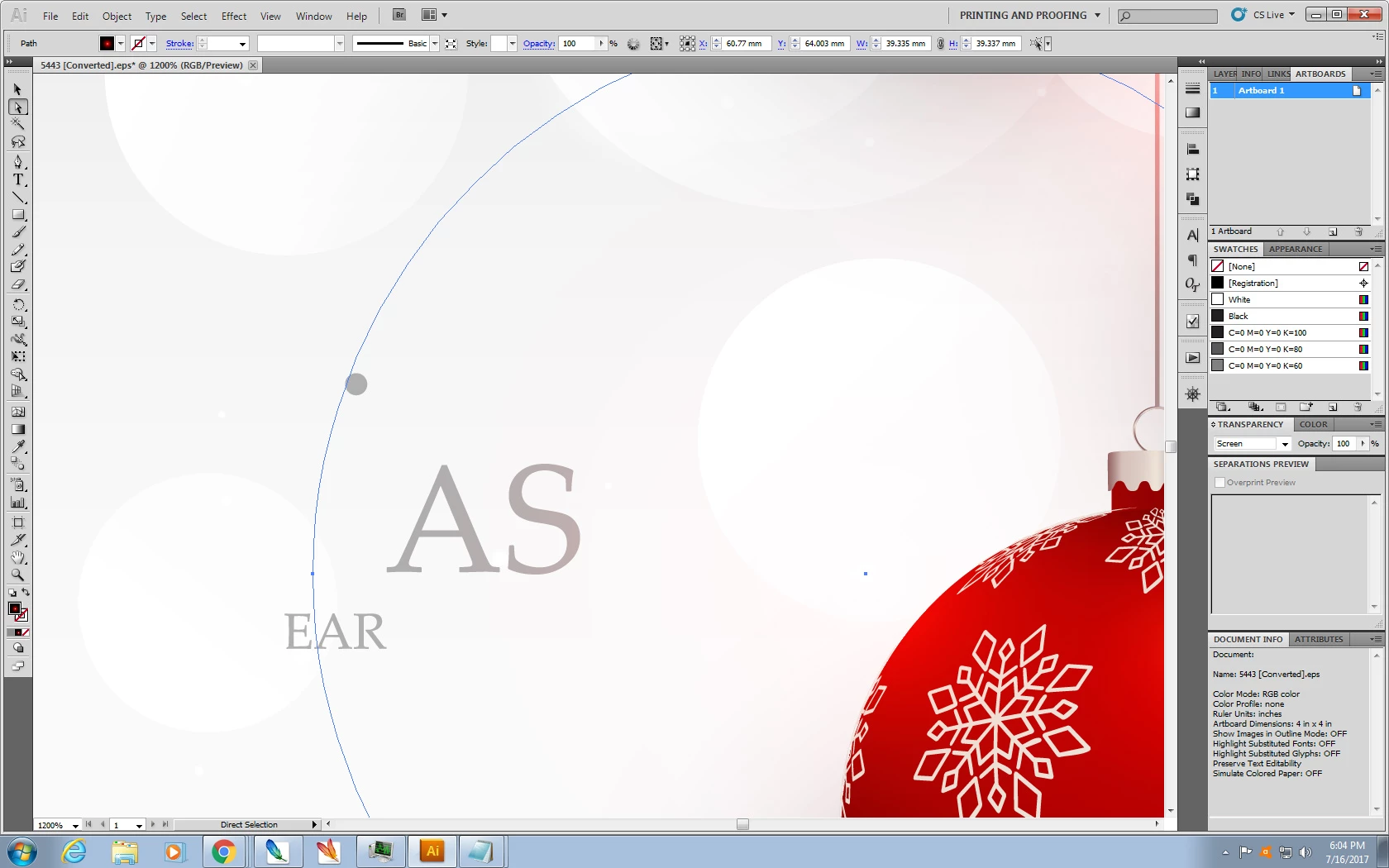Screen dimensions: 1389x868
Task: Select the Hand tool
Action: click(17, 557)
